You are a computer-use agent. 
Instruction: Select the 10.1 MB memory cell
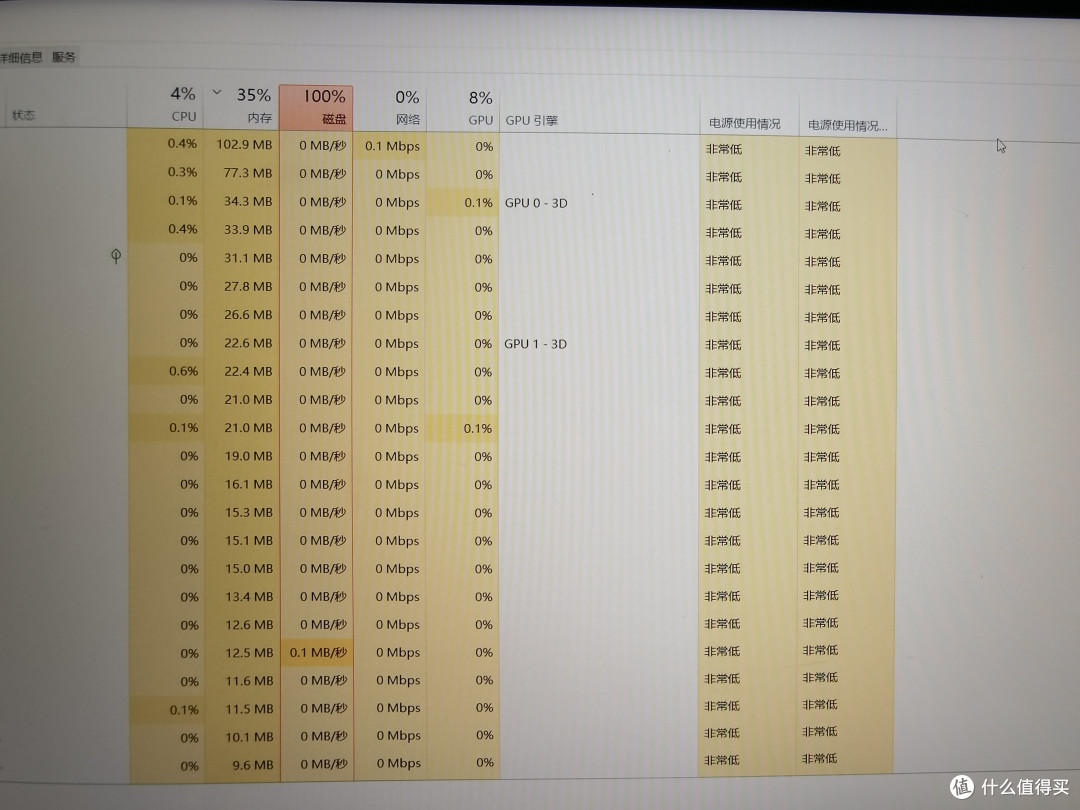click(x=242, y=737)
